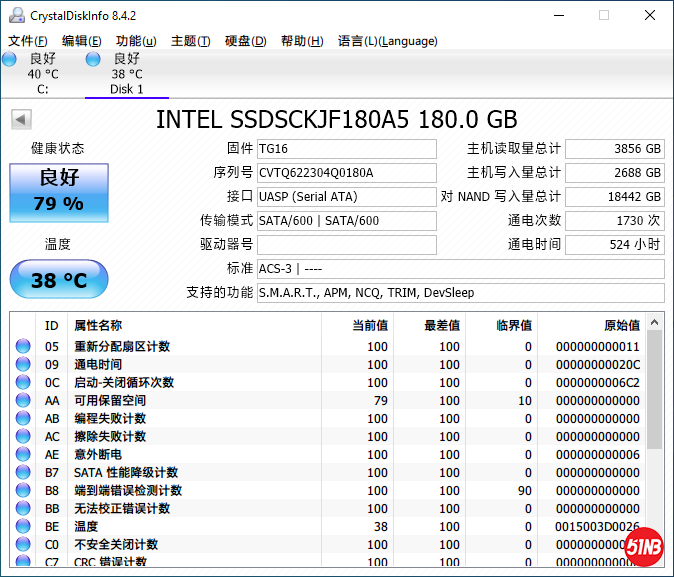
Task: Click status orb for attribute 05 重新分配扇区计数
Action: (x=23, y=347)
